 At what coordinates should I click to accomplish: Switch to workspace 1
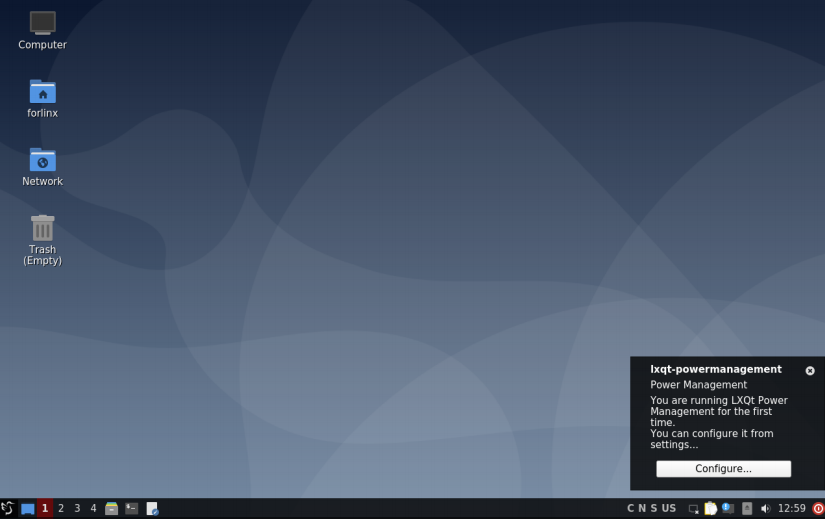pos(45,508)
